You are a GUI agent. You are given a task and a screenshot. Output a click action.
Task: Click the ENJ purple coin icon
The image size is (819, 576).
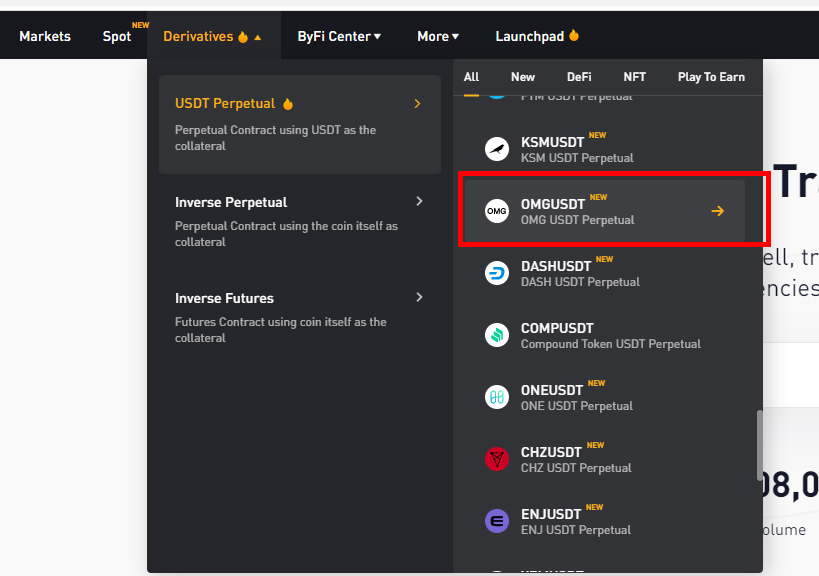tap(497, 521)
